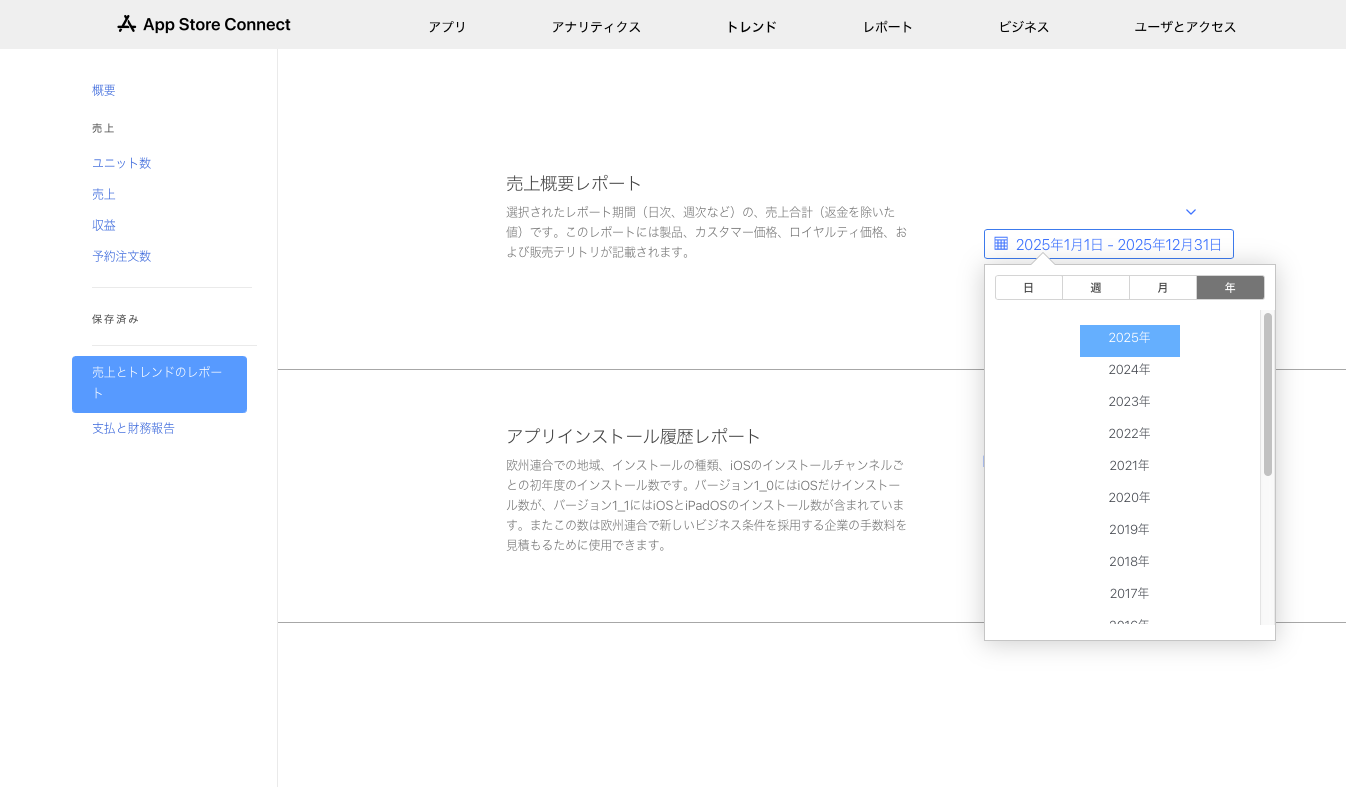Choose 2024年 from the year list

point(1129,370)
